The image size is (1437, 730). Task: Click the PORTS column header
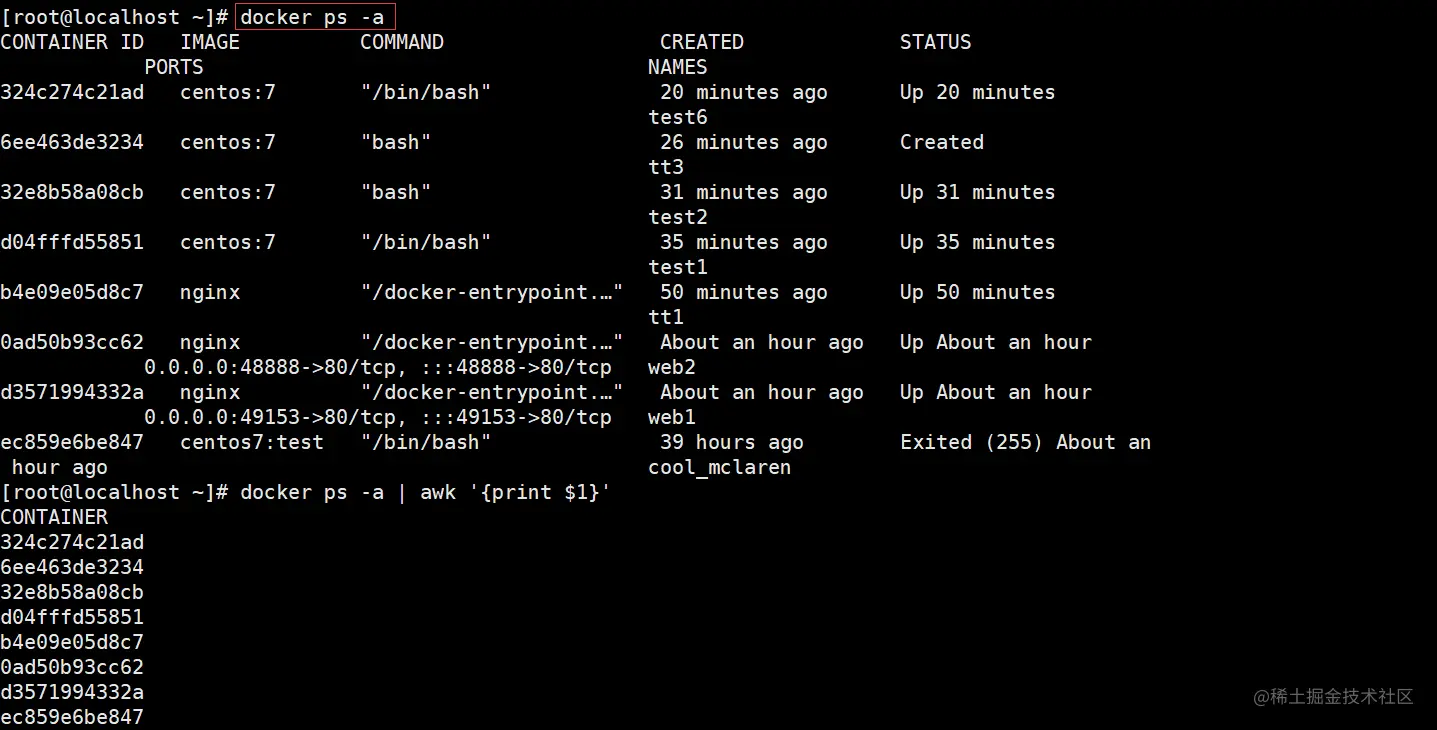pyautogui.click(x=174, y=67)
